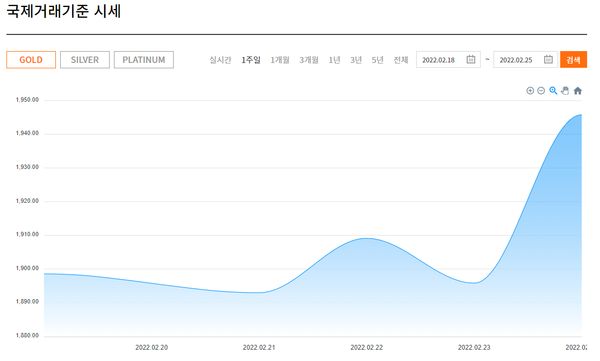Screen dimensions: 600x361
Task: Click the 1,950.00 y-axis label
Action: [27, 100]
